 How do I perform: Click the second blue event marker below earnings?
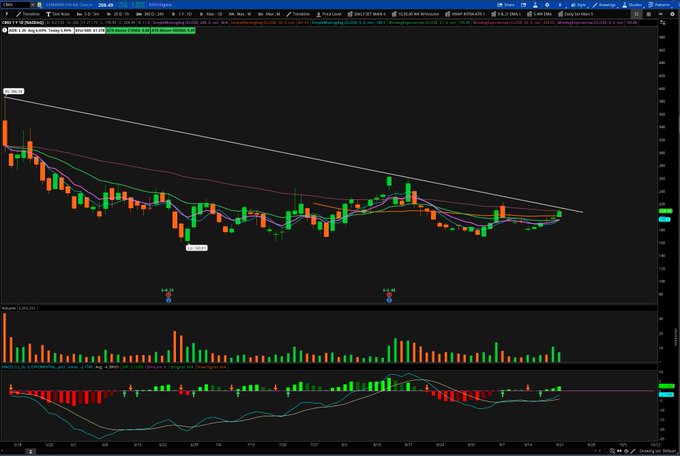click(389, 300)
